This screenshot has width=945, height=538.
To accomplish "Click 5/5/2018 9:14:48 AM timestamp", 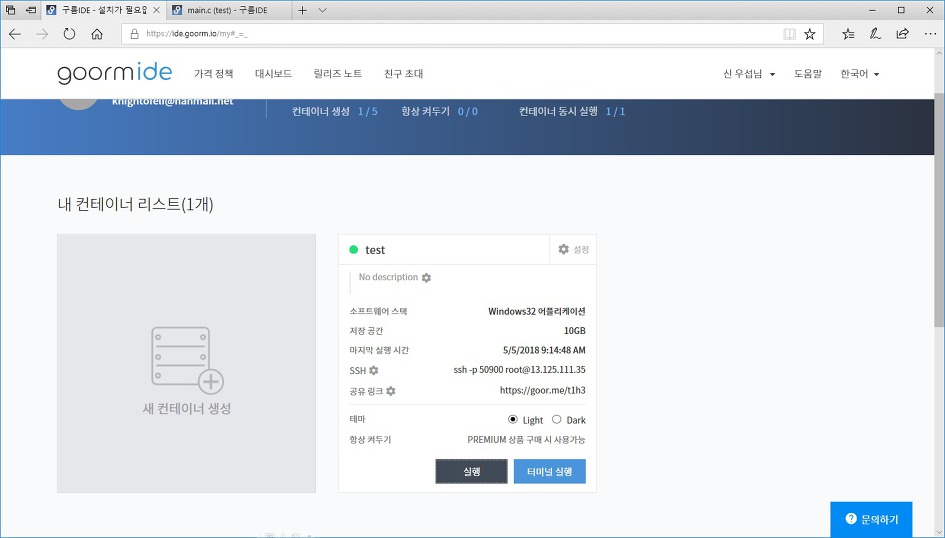I will pos(544,350).
